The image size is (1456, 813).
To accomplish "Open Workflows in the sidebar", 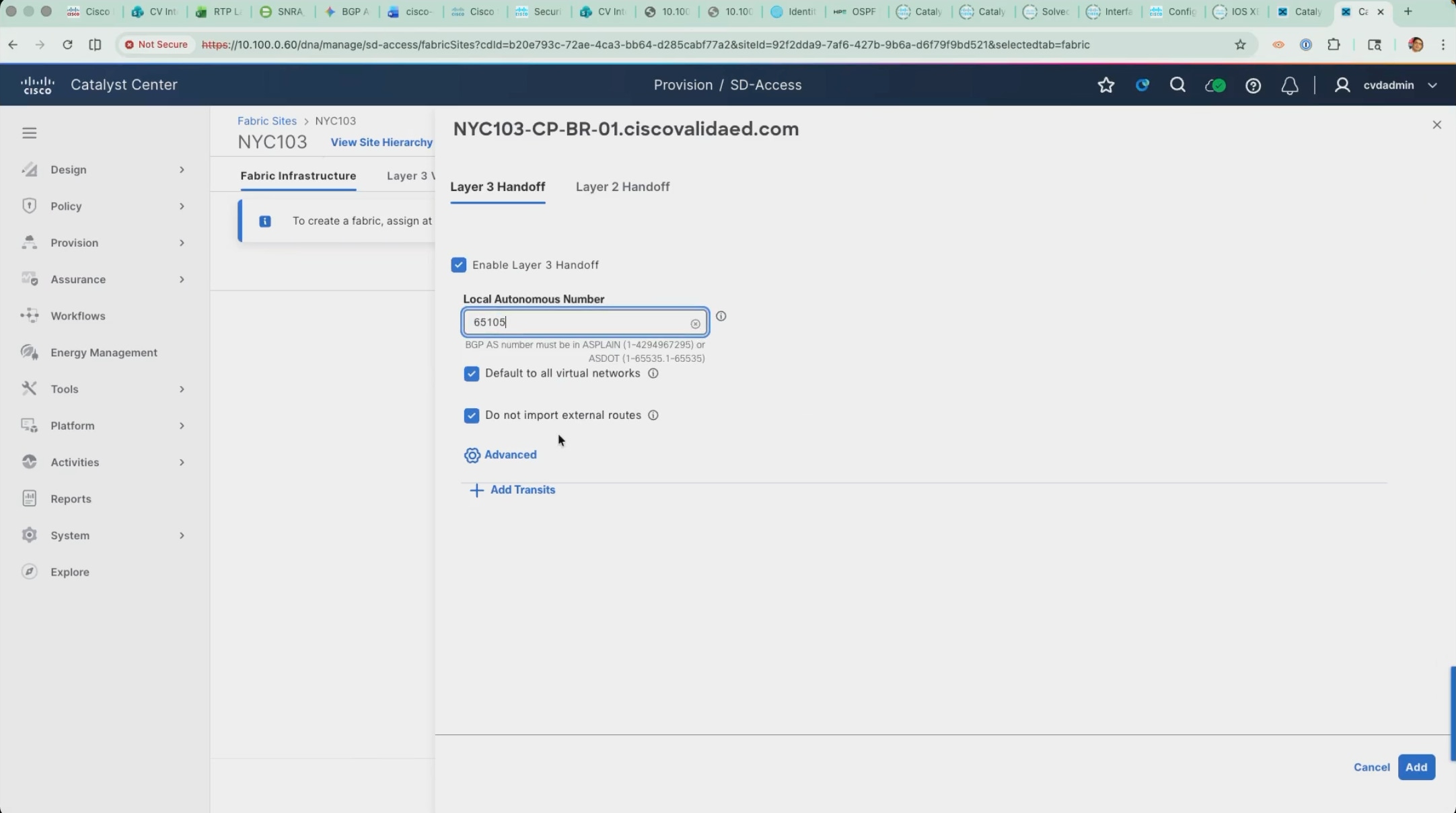I will click(x=78, y=315).
